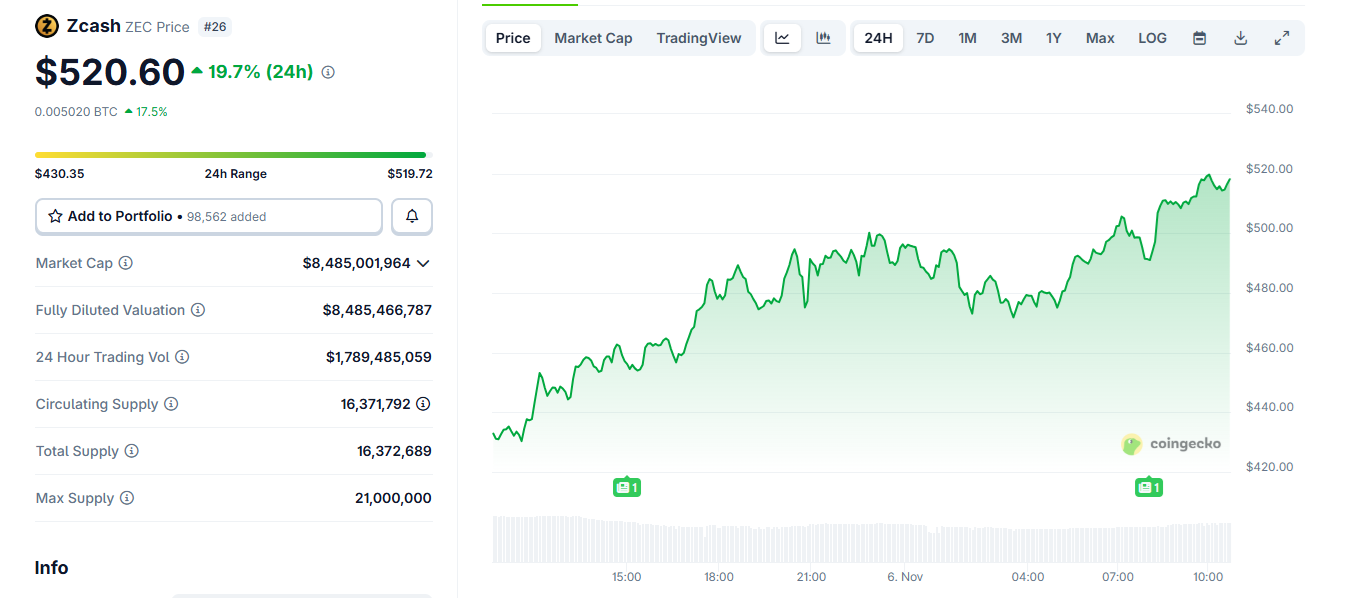Toggle LOG scale on the chart
The width and height of the screenshot is (1351, 598).
click(1151, 37)
